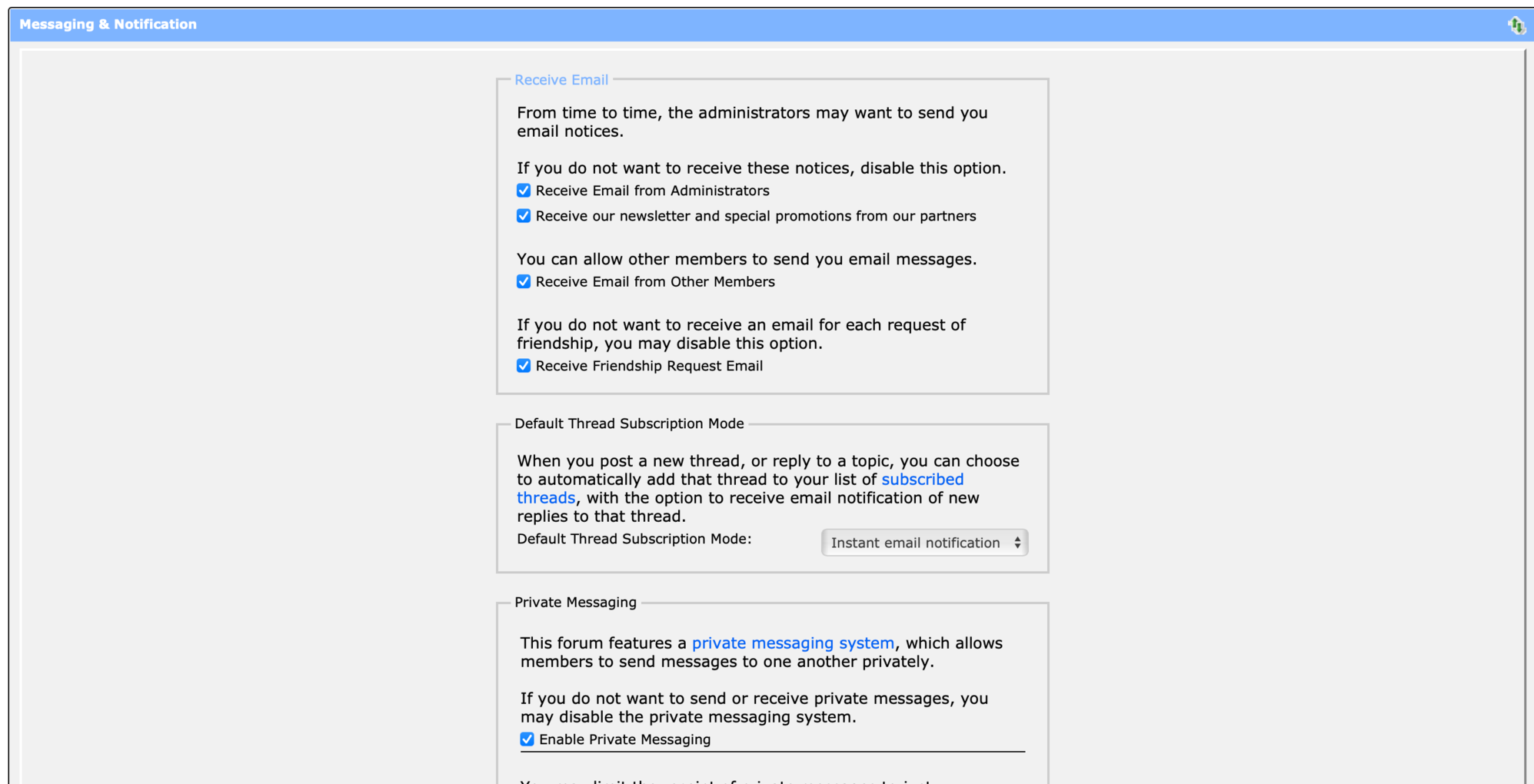This screenshot has width=1534, height=784.
Task: Disable the Enable Private Messaging checkbox
Action: (x=527, y=739)
